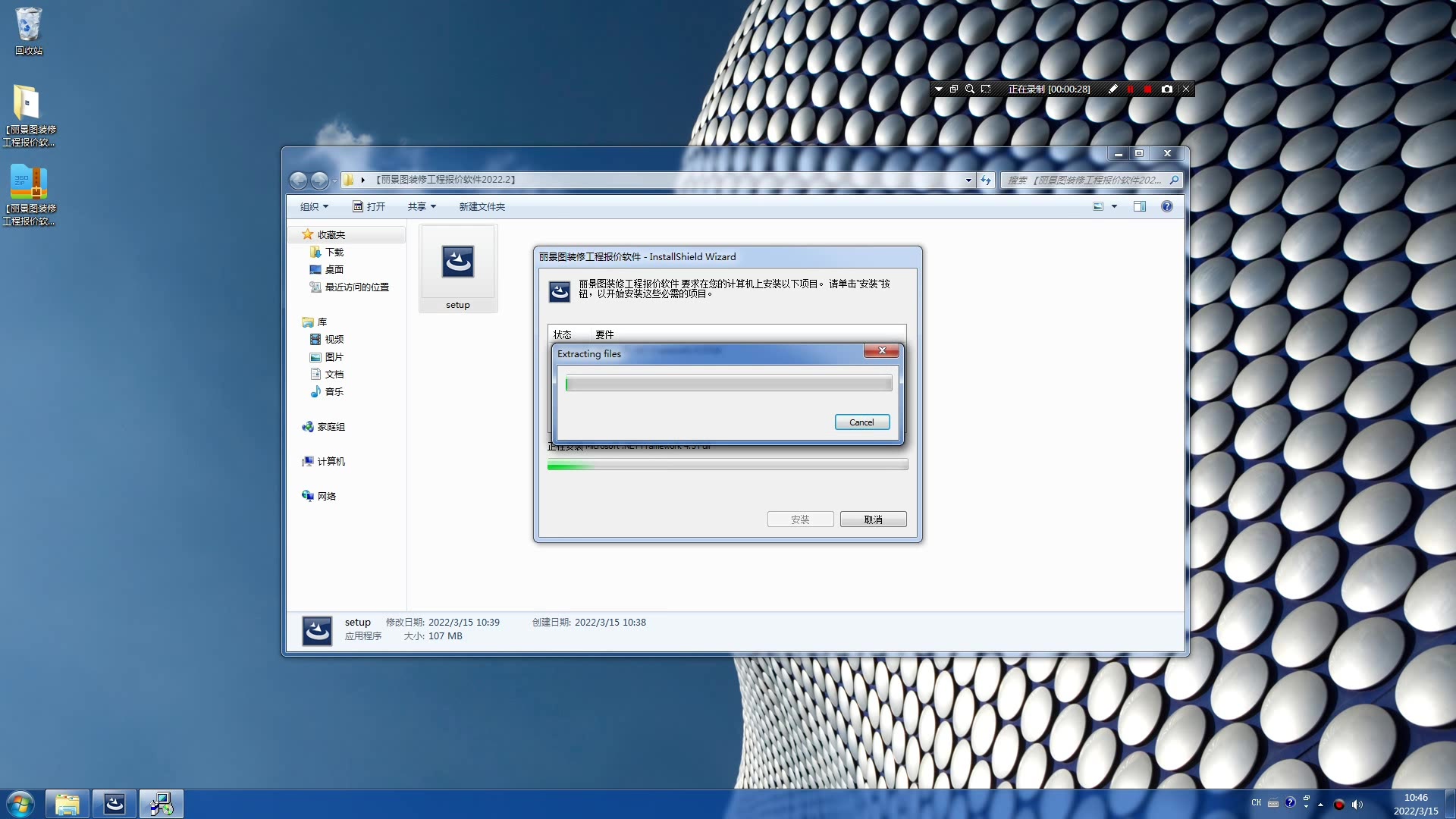Viewport: 1456px width, 819px height.
Task: Close the recording toolbar
Action: point(1186,89)
